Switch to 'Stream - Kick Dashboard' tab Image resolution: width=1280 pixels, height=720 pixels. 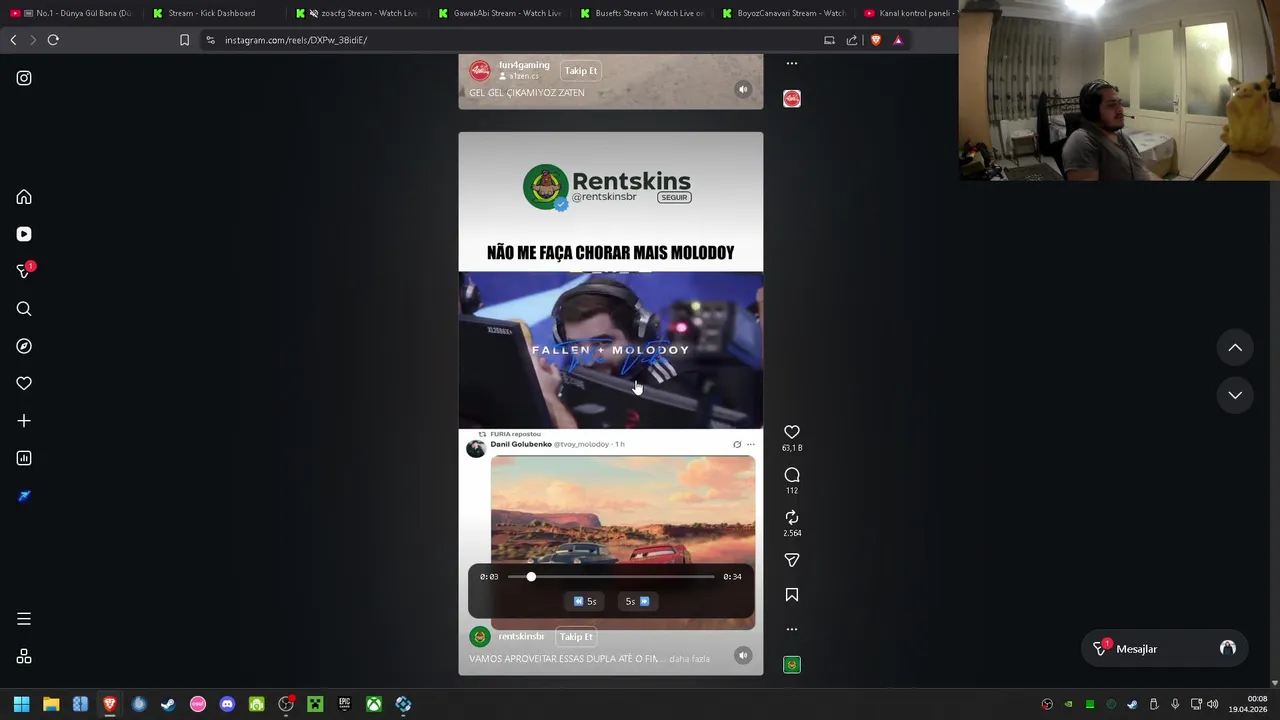point(212,13)
